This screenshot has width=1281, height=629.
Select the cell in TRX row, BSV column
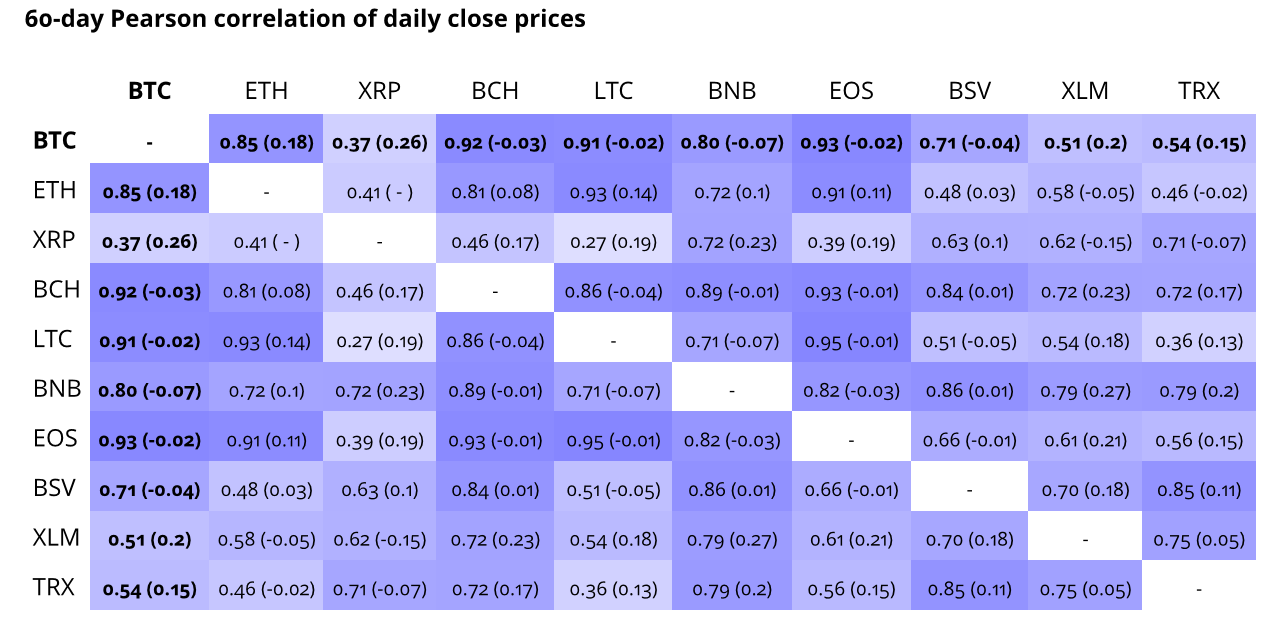tap(969, 589)
